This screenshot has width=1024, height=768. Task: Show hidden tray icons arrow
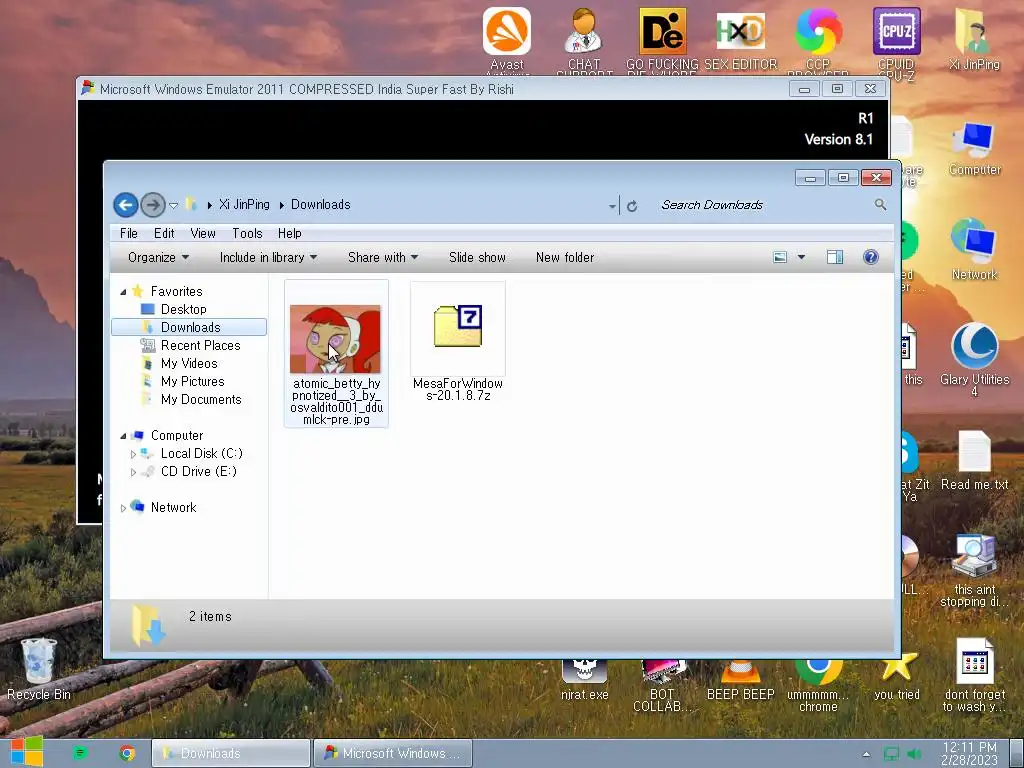[x=866, y=754]
